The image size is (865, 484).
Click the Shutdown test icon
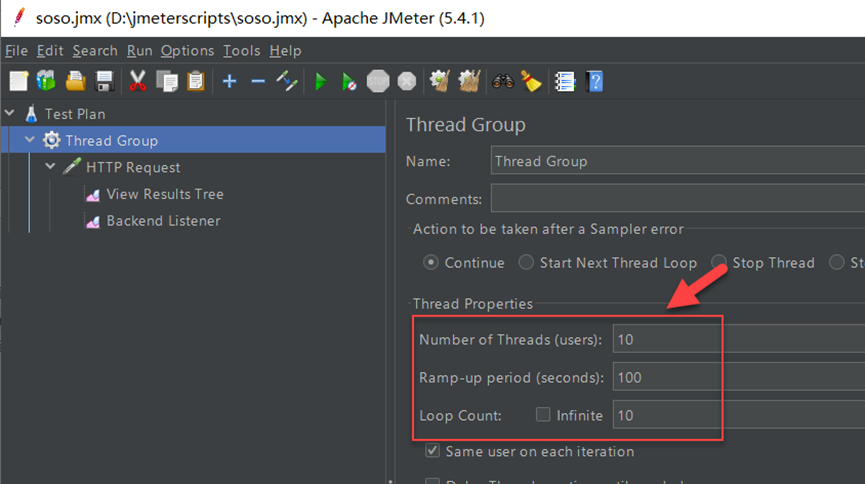tap(407, 82)
